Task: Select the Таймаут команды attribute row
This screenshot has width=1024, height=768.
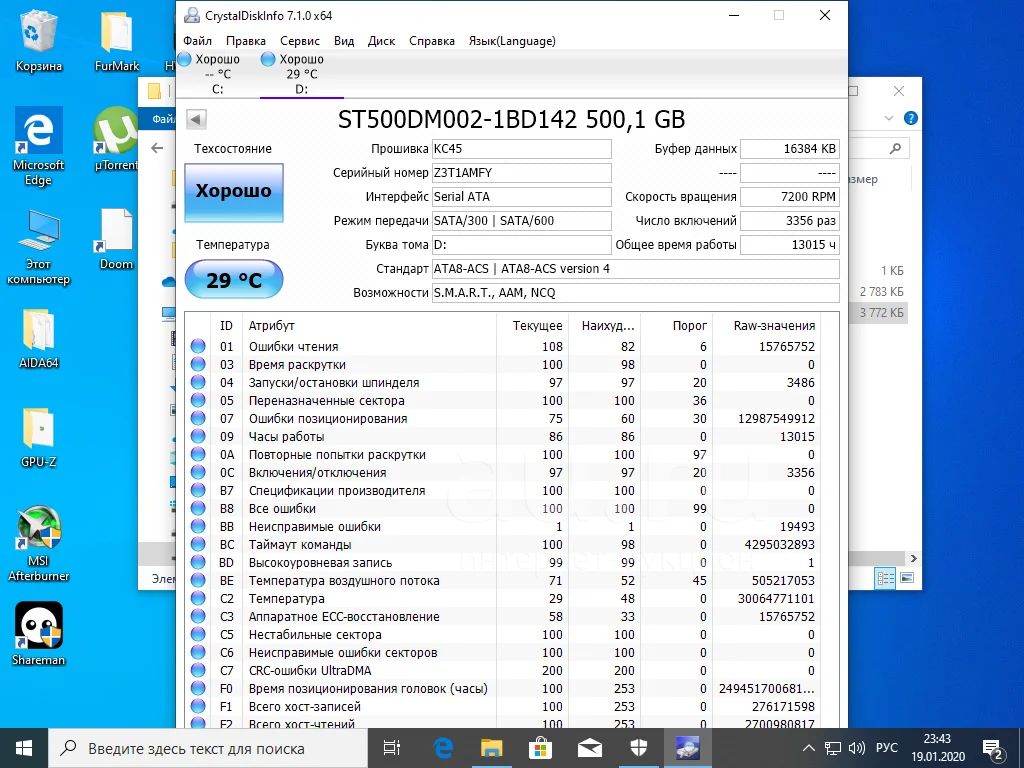Action: pyautogui.click(x=503, y=545)
